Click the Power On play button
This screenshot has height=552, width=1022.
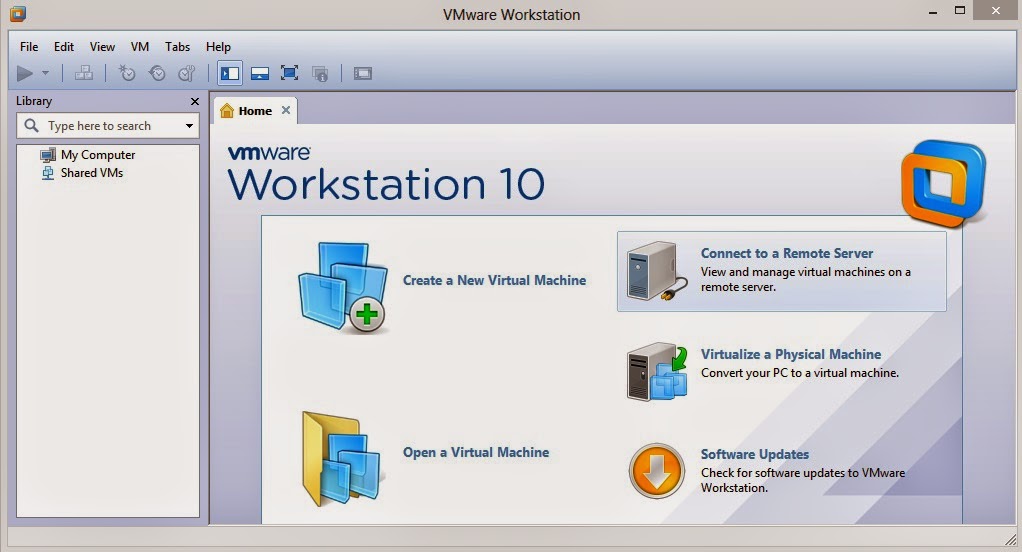(x=25, y=74)
